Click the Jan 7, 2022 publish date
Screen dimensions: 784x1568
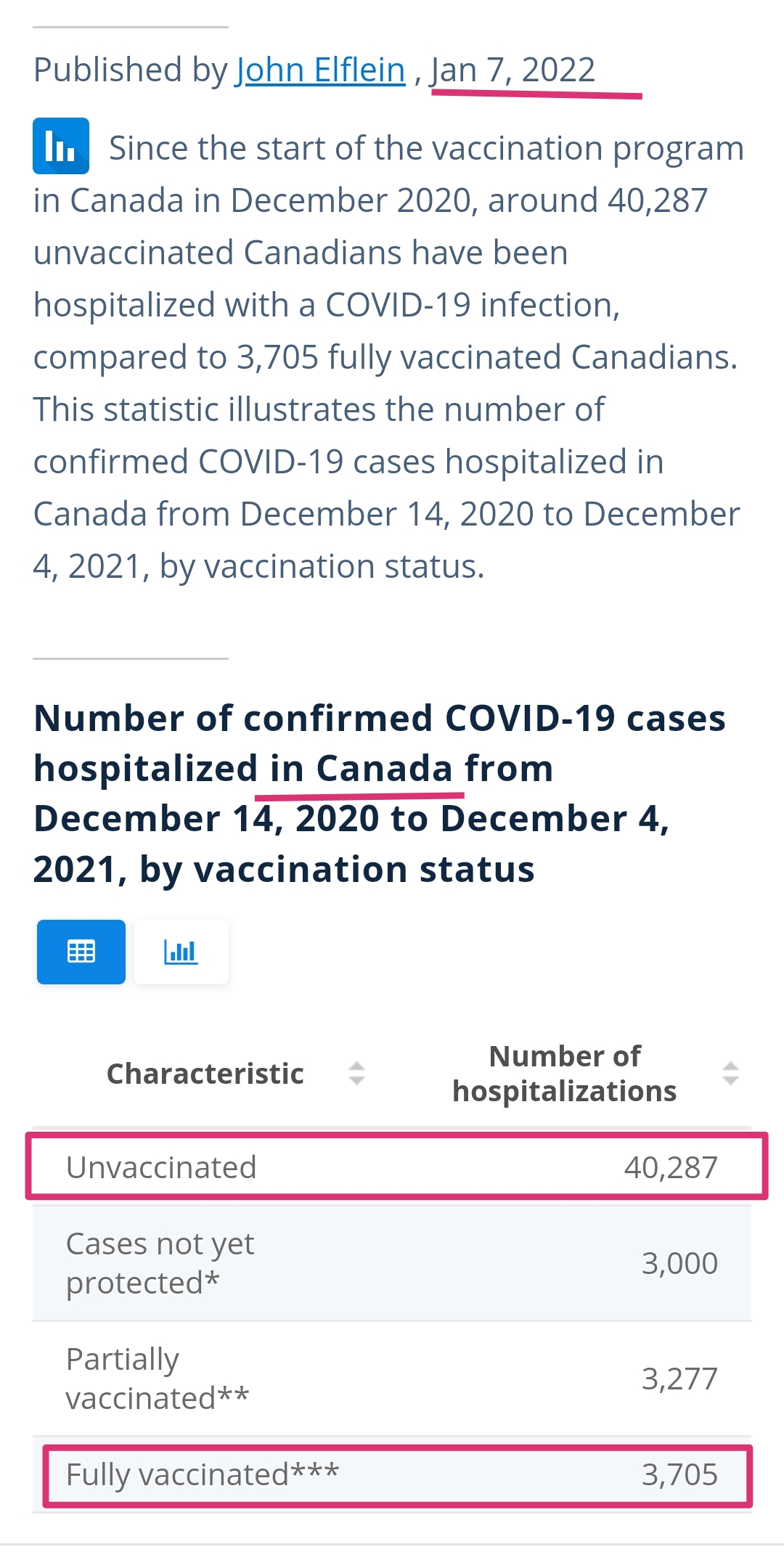click(x=513, y=70)
